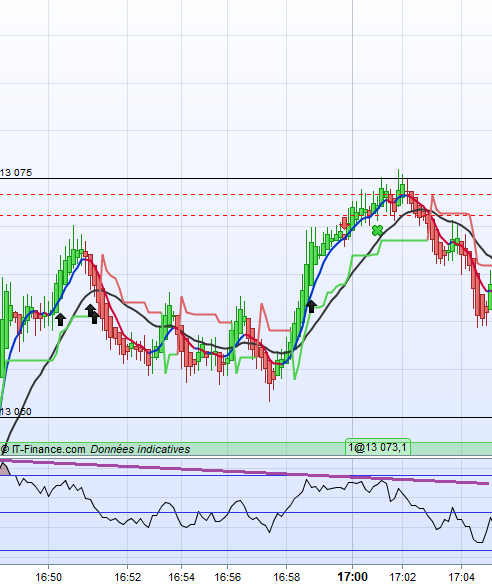Click the 16:54 time axis label
492x584 pixels.
point(182,577)
